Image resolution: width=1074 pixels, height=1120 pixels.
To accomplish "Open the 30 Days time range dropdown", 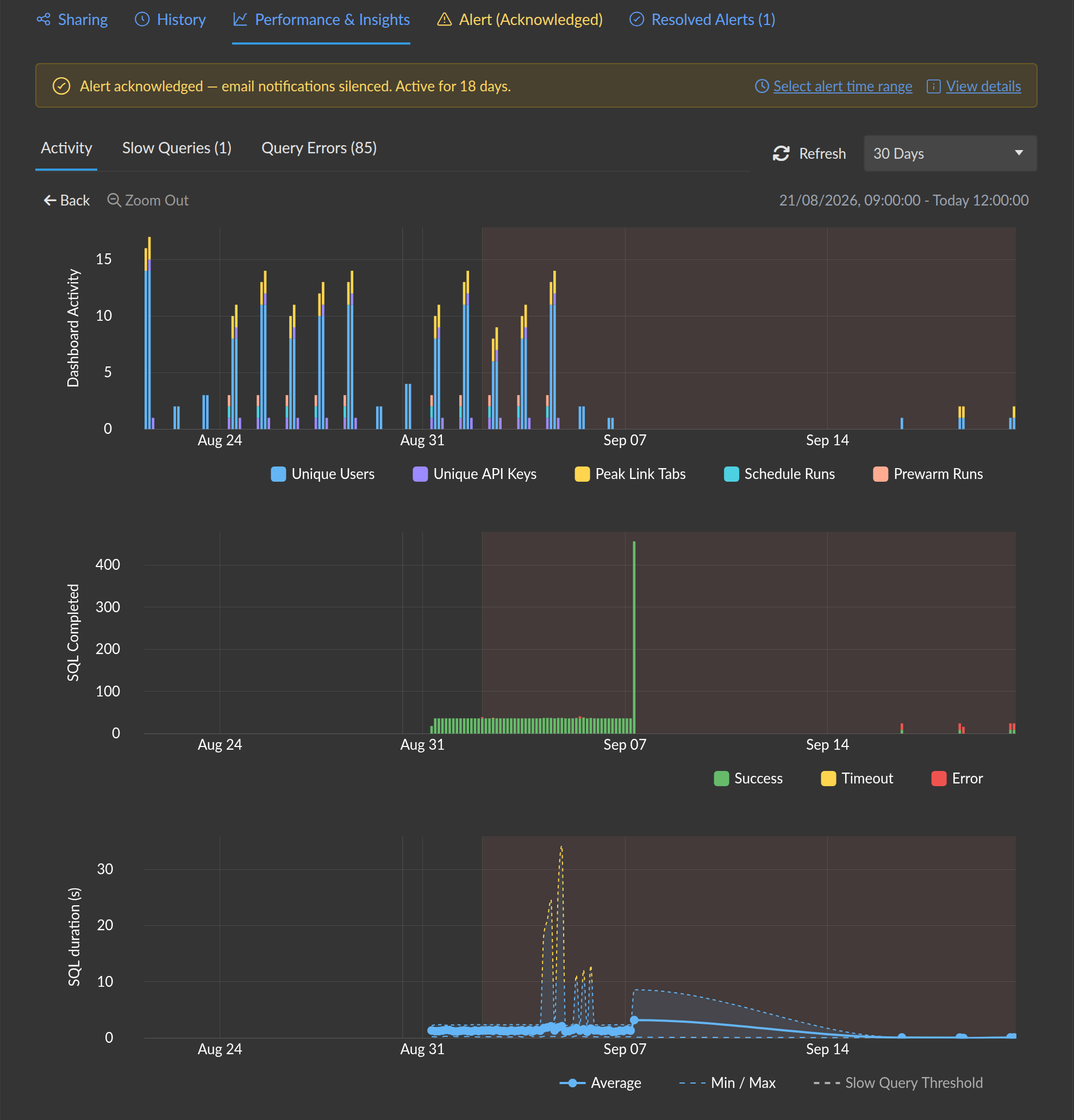I will click(950, 153).
